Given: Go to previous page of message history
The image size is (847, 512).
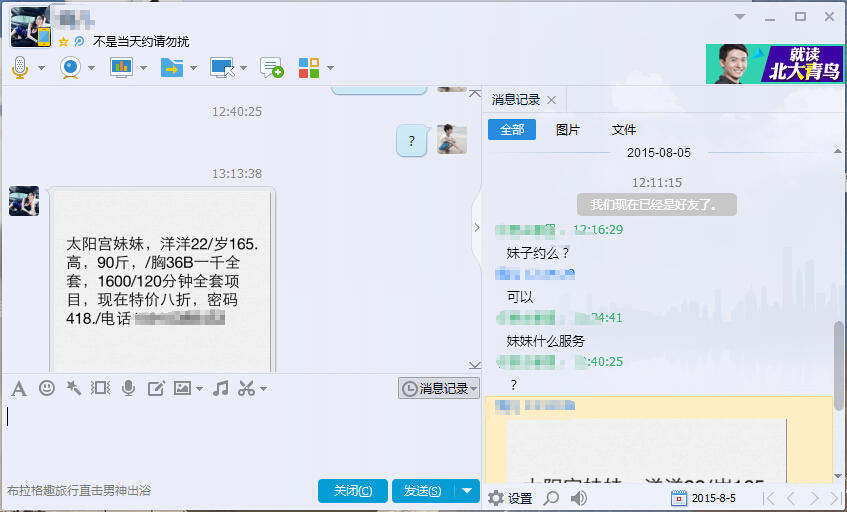Looking at the screenshot, I should pyautogui.click(x=791, y=498).
